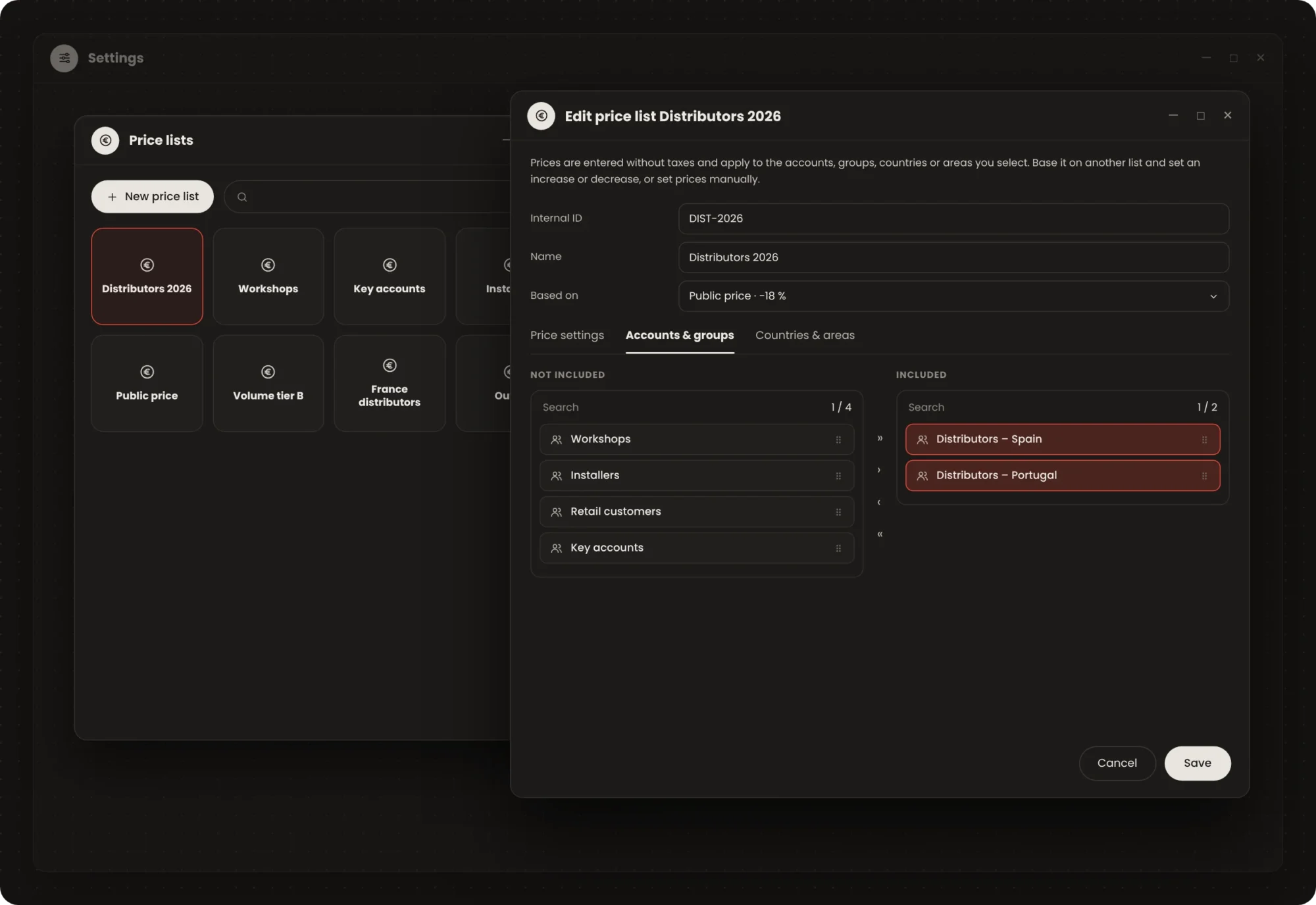Click the drag handle on Distributors – Spain row
The image size is (1316, 905).
tap(1204, 440)
